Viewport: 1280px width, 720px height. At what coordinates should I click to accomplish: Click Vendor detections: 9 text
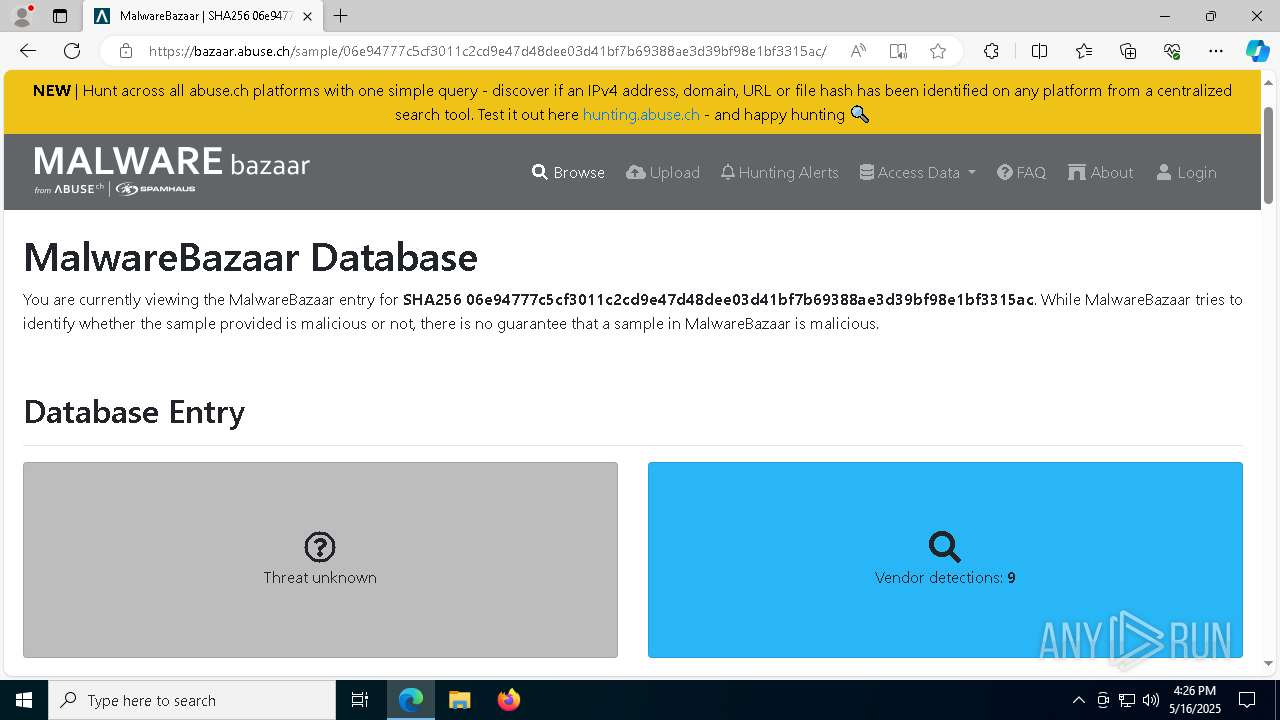click(945, 577)
